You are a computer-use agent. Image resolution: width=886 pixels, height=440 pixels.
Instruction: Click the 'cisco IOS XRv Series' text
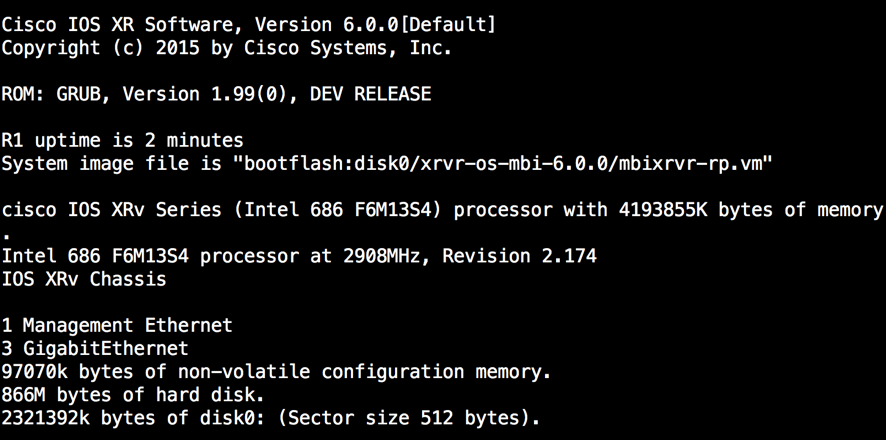click(x=111, y=210)
